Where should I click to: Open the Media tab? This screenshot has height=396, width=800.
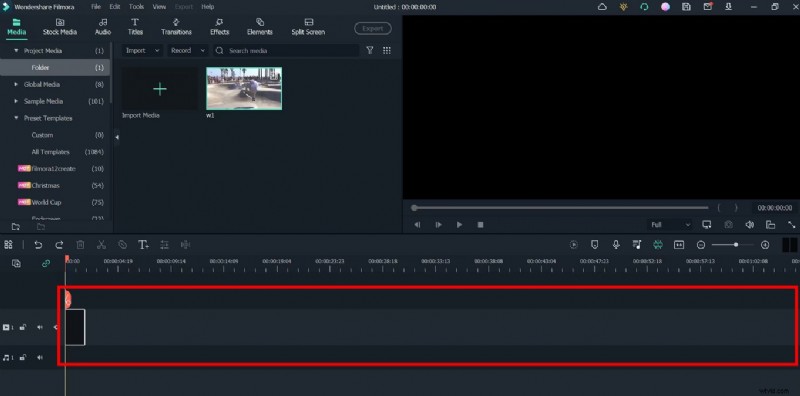point(16,27)
